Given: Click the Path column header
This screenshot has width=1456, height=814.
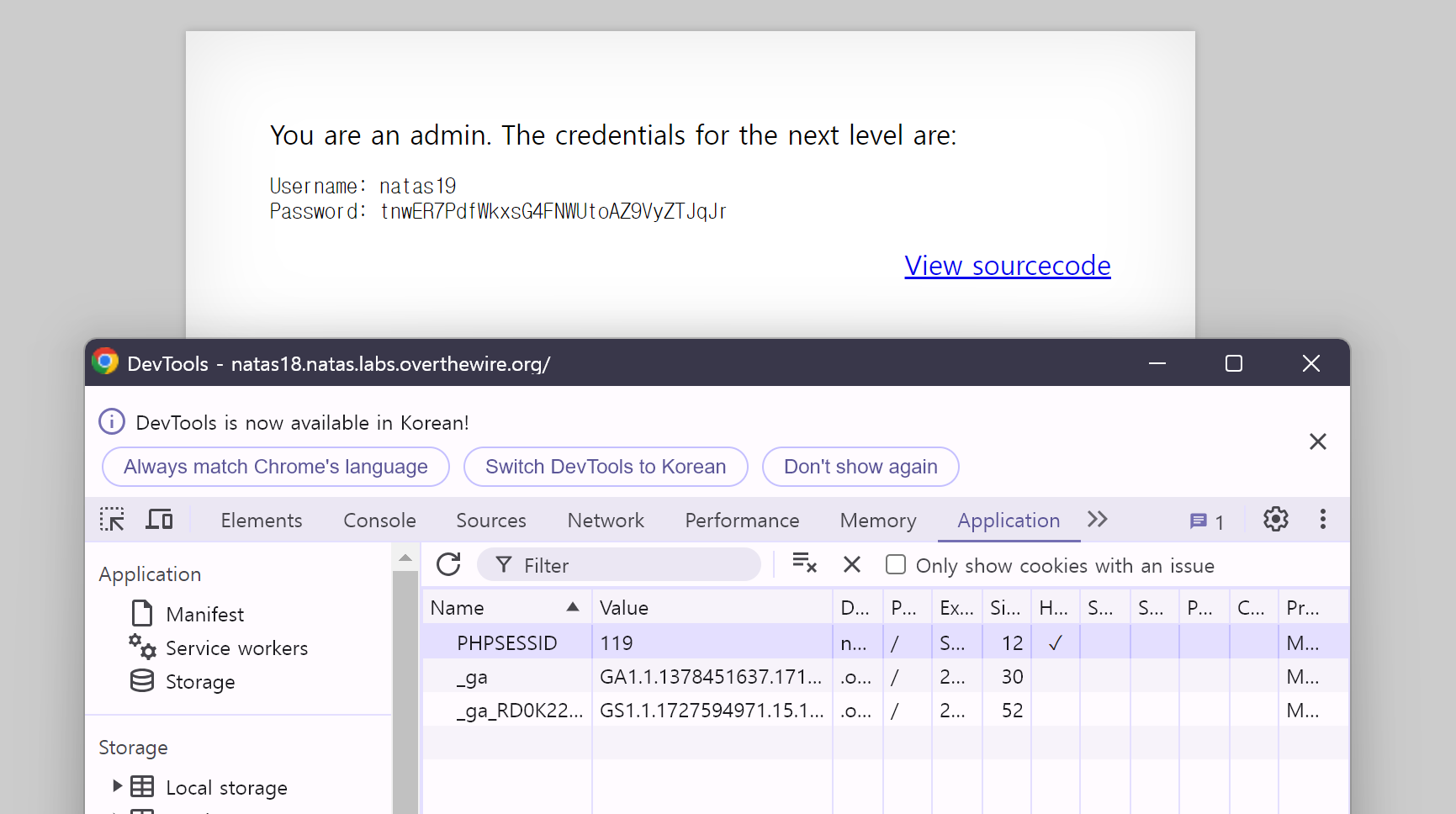Looking at the screenshot, I should [x=908, y=607].
